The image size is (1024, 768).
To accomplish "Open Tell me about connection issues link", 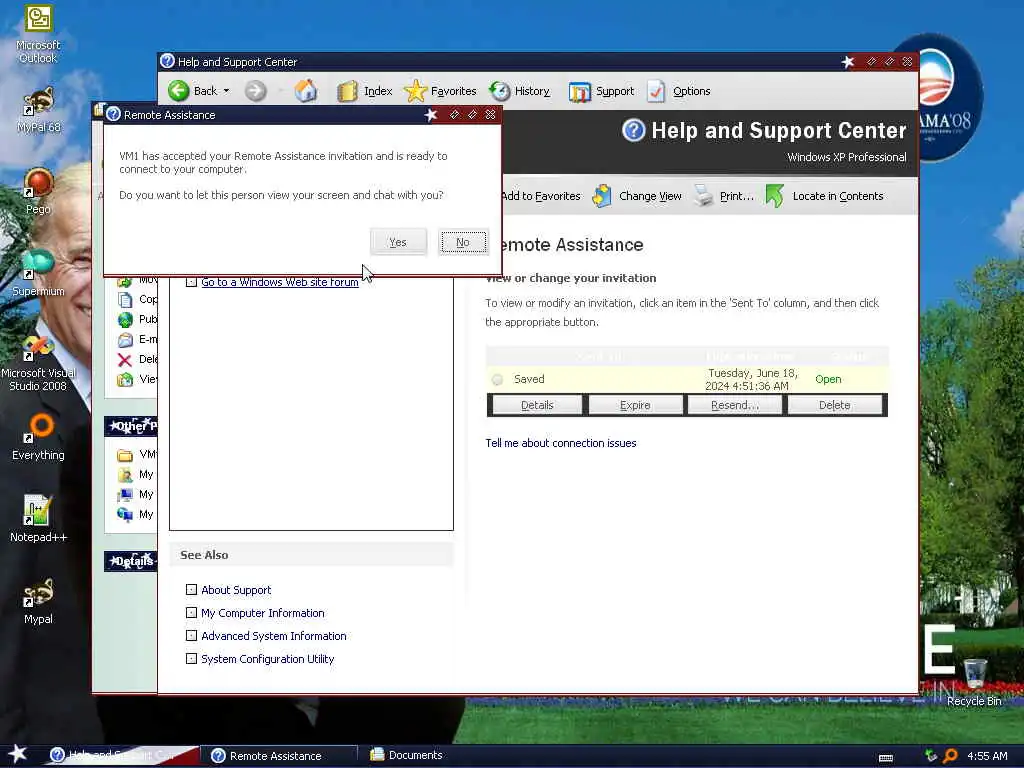I will tap(560, 443).
